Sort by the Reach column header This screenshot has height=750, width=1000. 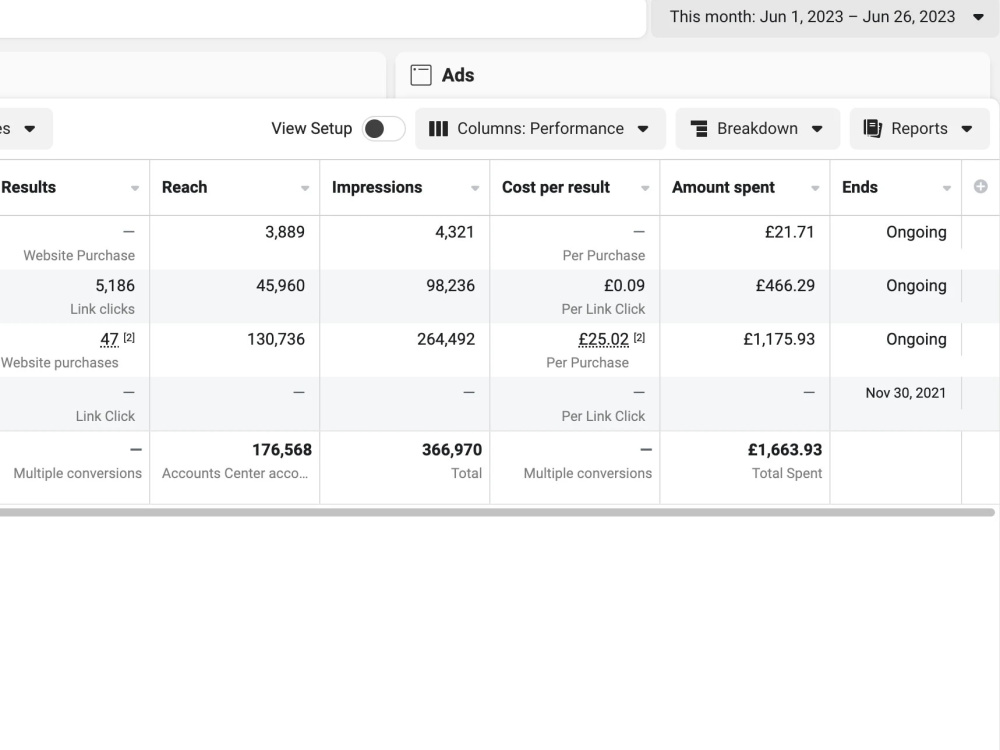click(x=184, y=188)
